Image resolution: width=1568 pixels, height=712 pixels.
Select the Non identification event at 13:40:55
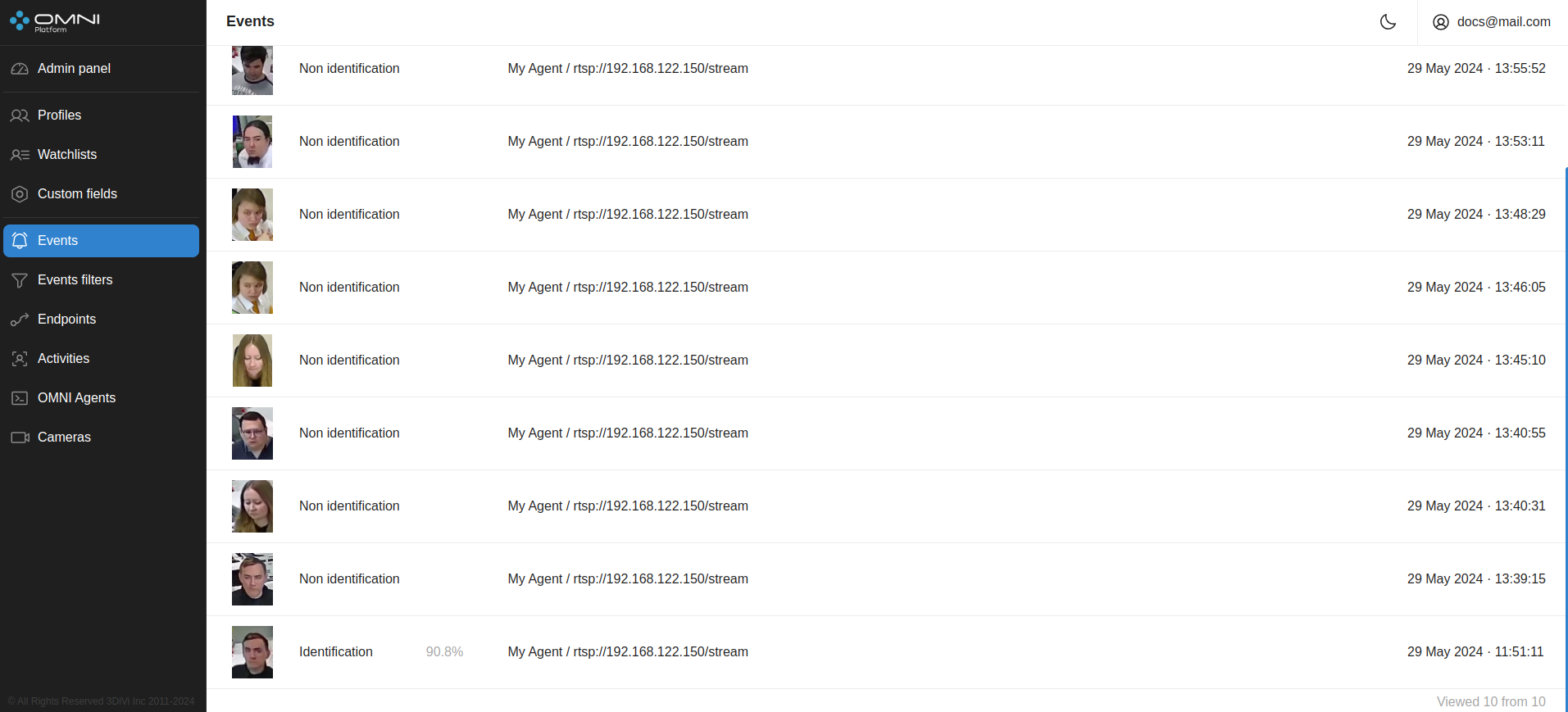click(886, 433)
